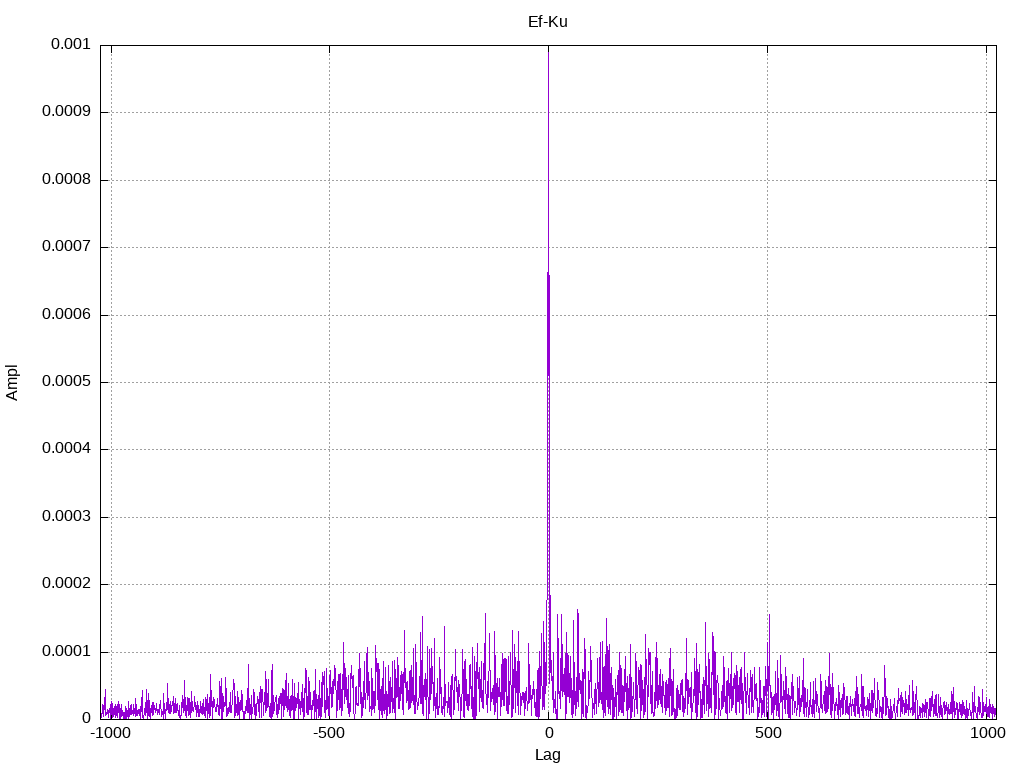Click the 0.0008 y-axis tick label
This screenshot has height=768, width=1024.
(x=66, y=180)
